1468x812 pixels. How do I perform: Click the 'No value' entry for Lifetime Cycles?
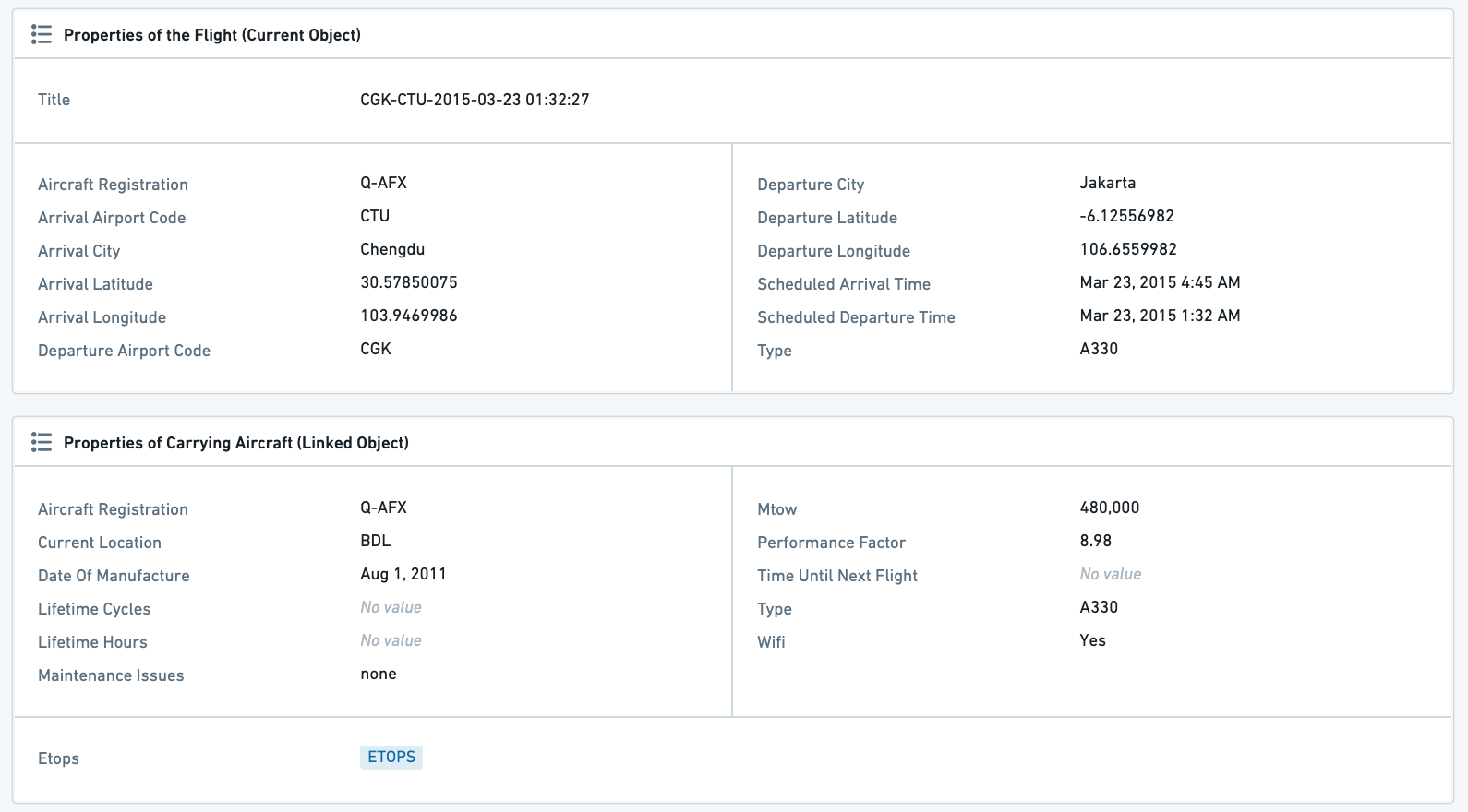pos(391,607)
